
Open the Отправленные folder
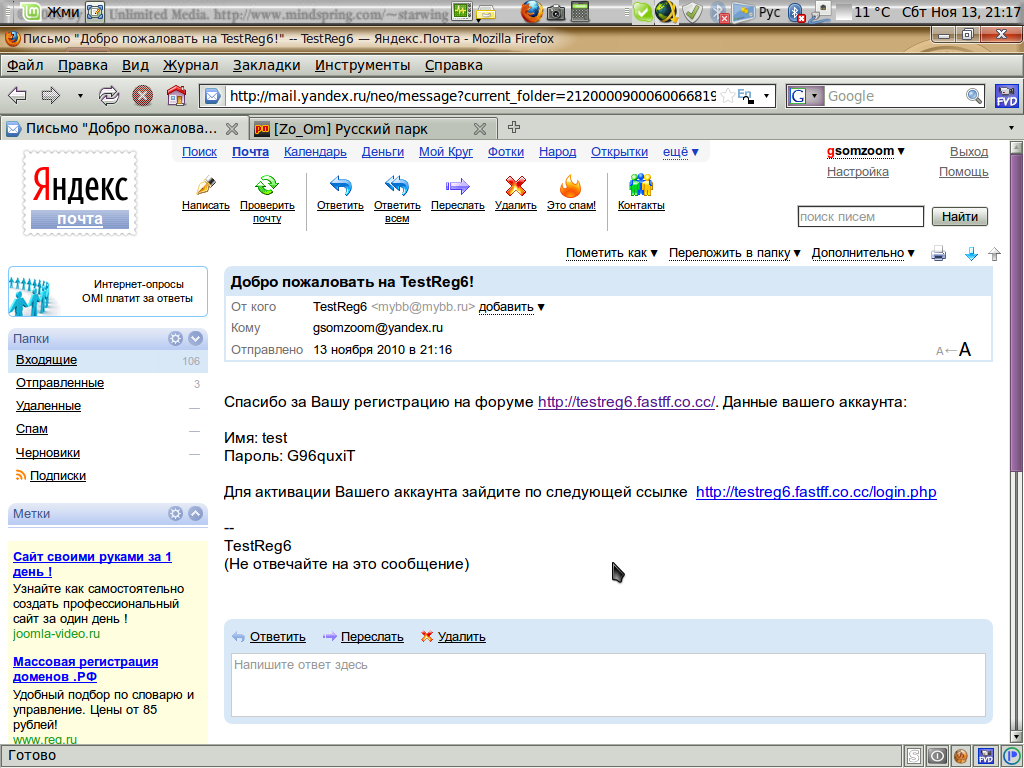(59, 383)
